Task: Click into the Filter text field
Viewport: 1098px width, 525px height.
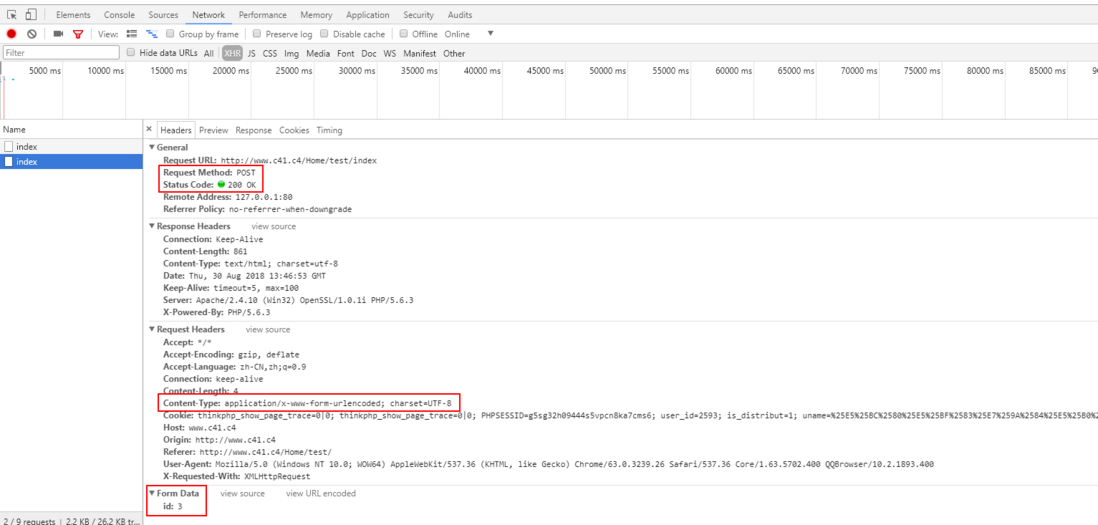Action: point(61,52)
